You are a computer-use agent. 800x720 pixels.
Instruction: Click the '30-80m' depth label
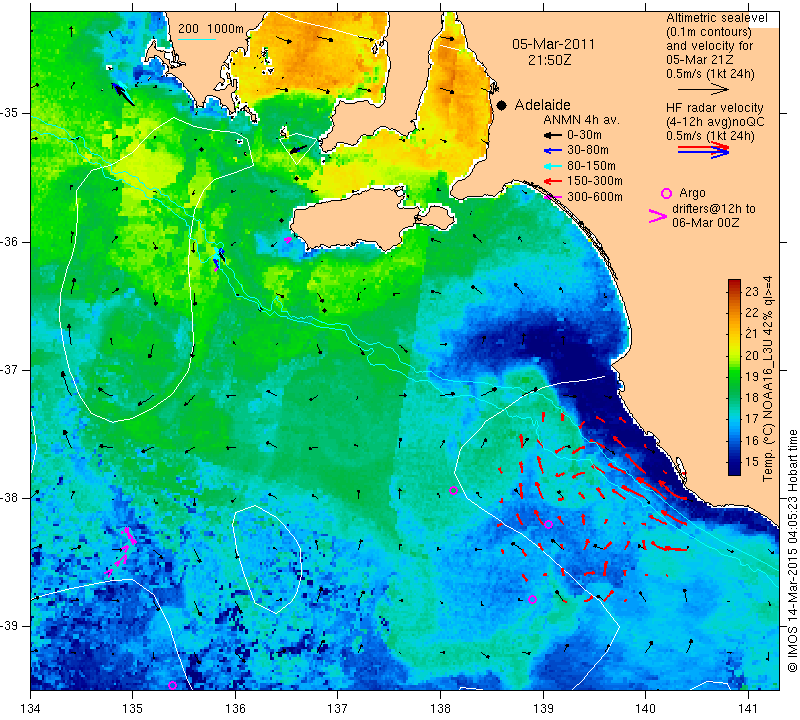pos(588,151)
